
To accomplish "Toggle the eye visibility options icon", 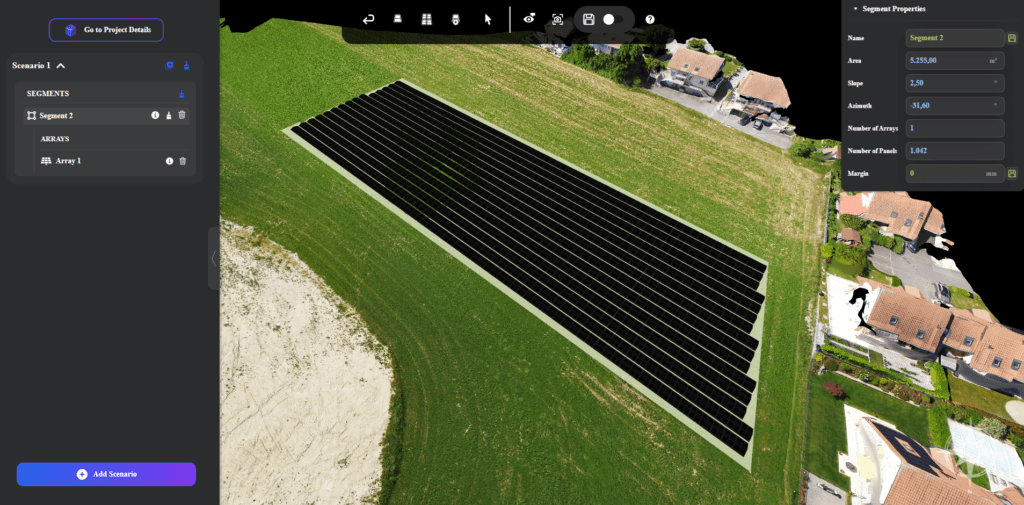I will click(529, 19).
